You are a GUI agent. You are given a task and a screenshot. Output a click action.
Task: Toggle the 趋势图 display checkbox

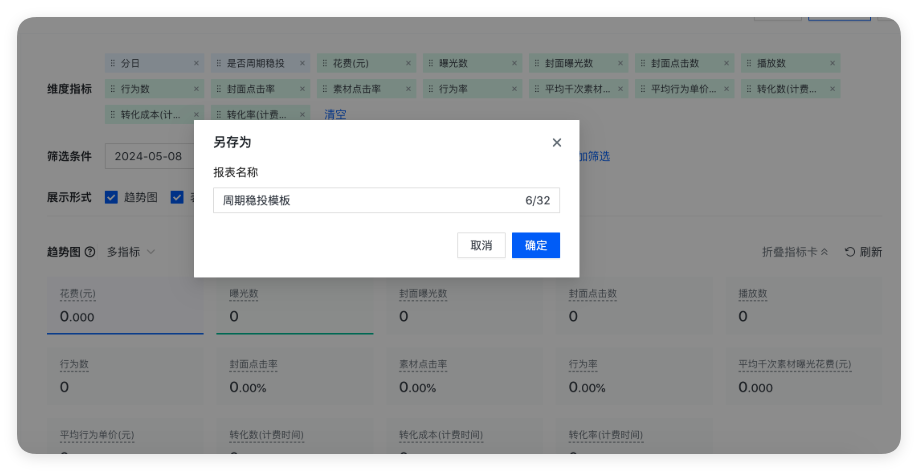pos(111,197)
